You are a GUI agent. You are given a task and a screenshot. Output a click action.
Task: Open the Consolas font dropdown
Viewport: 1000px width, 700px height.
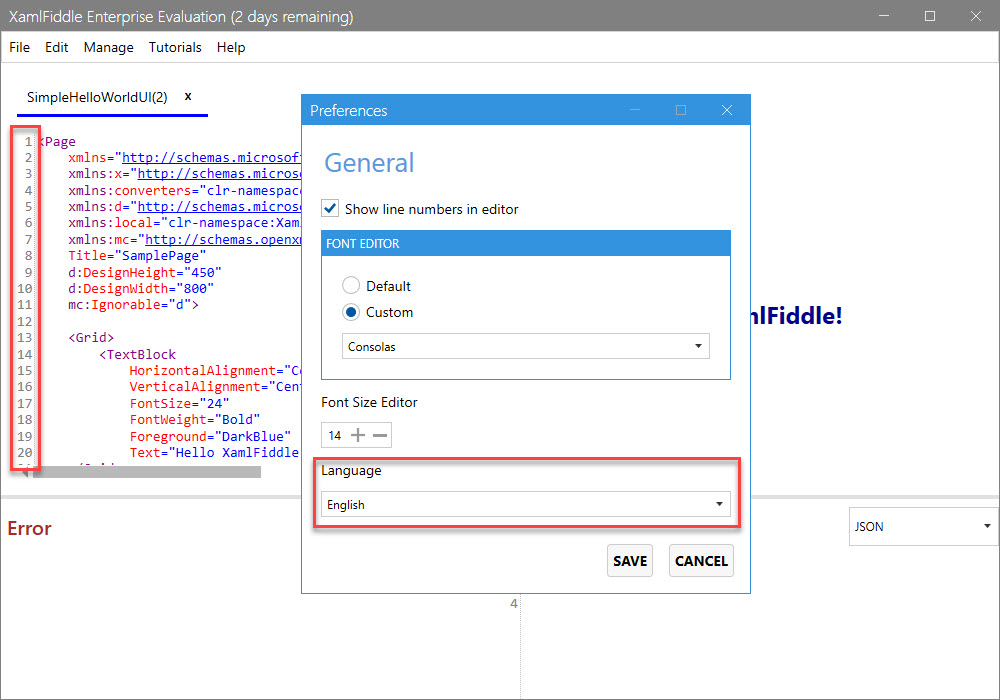(526, 346)
